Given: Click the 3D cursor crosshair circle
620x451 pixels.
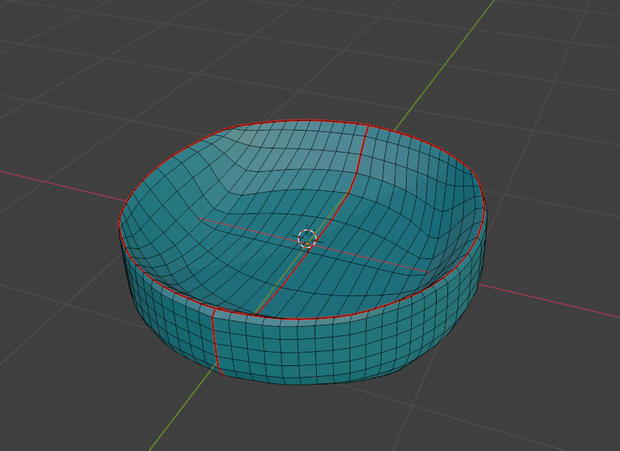Looking at the screenshot, I should [x=307, y=238].
